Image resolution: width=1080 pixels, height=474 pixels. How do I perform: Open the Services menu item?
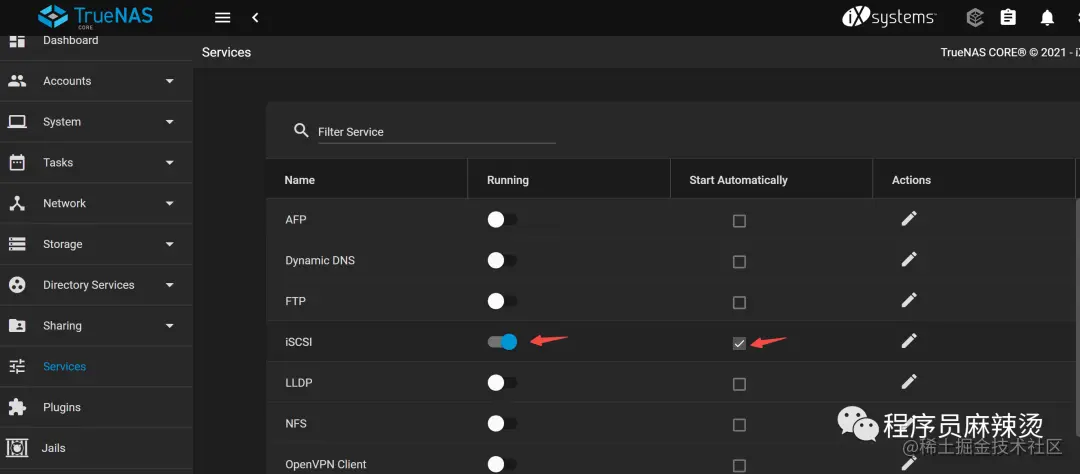(x=96, y=366)
